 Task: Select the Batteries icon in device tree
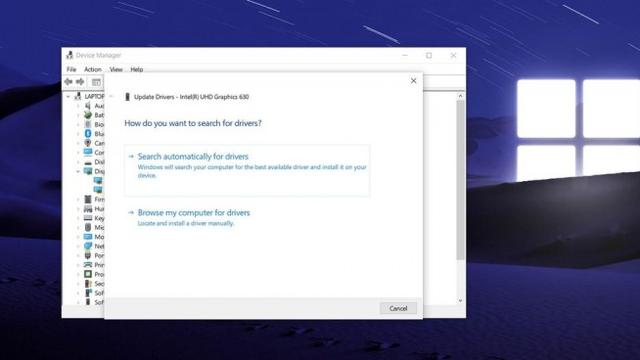88,115
